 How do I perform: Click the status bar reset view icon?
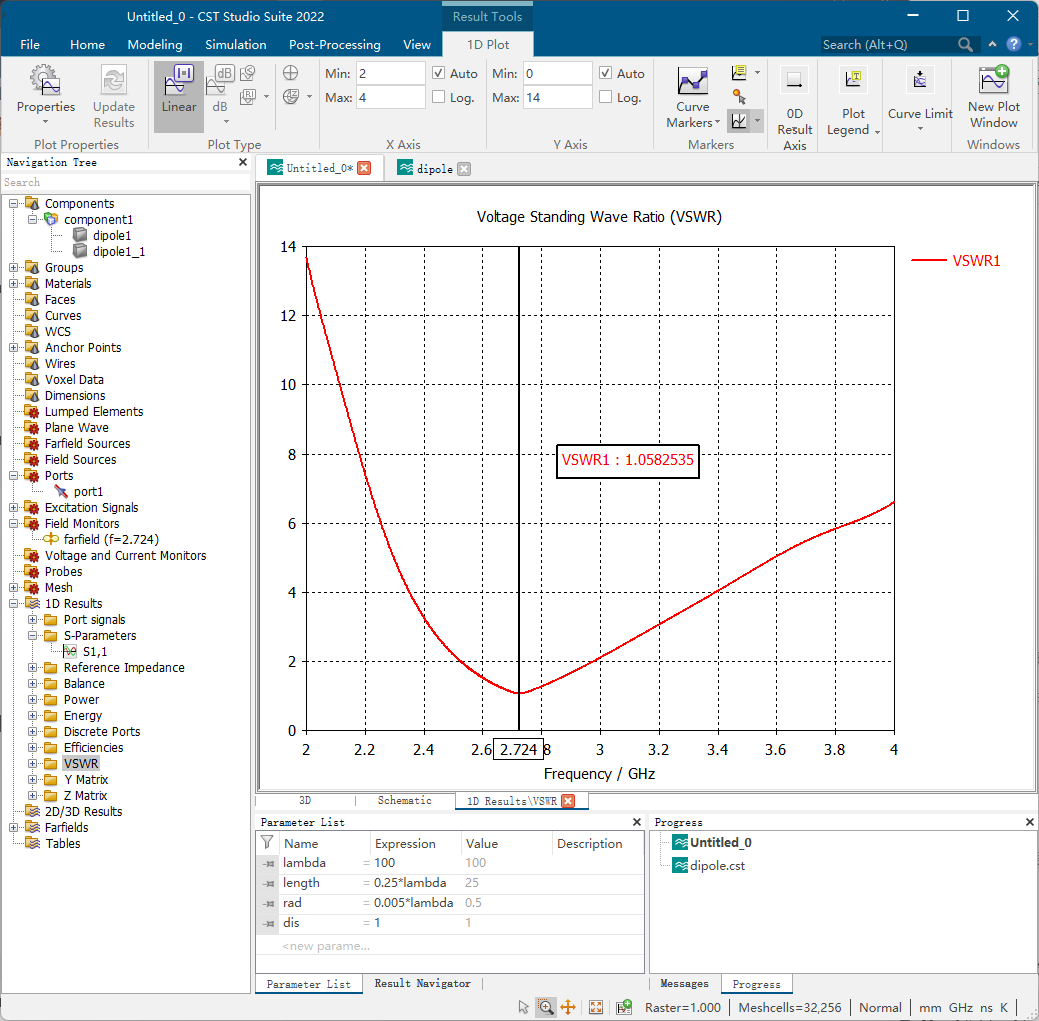point(596,1007)
